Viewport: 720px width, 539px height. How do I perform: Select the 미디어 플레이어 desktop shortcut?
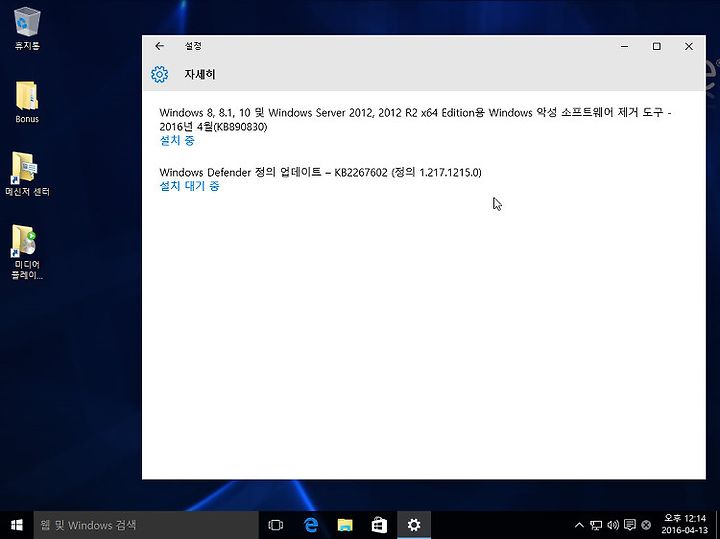pyautogui.click(x=27, y=252)
